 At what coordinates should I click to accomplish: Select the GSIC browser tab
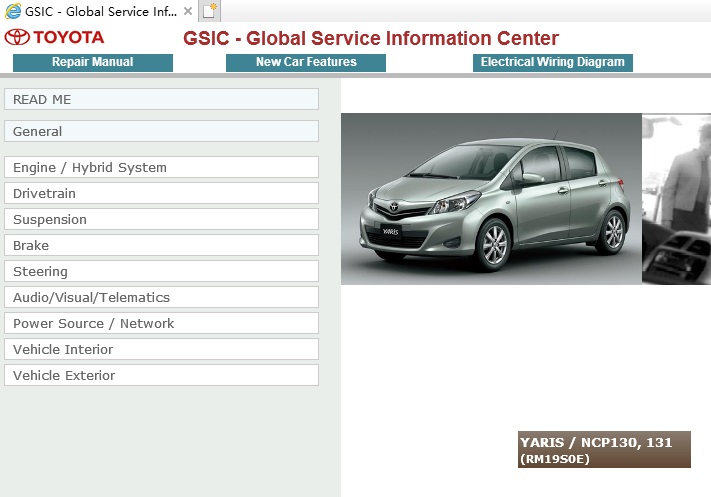pos(100,11)
